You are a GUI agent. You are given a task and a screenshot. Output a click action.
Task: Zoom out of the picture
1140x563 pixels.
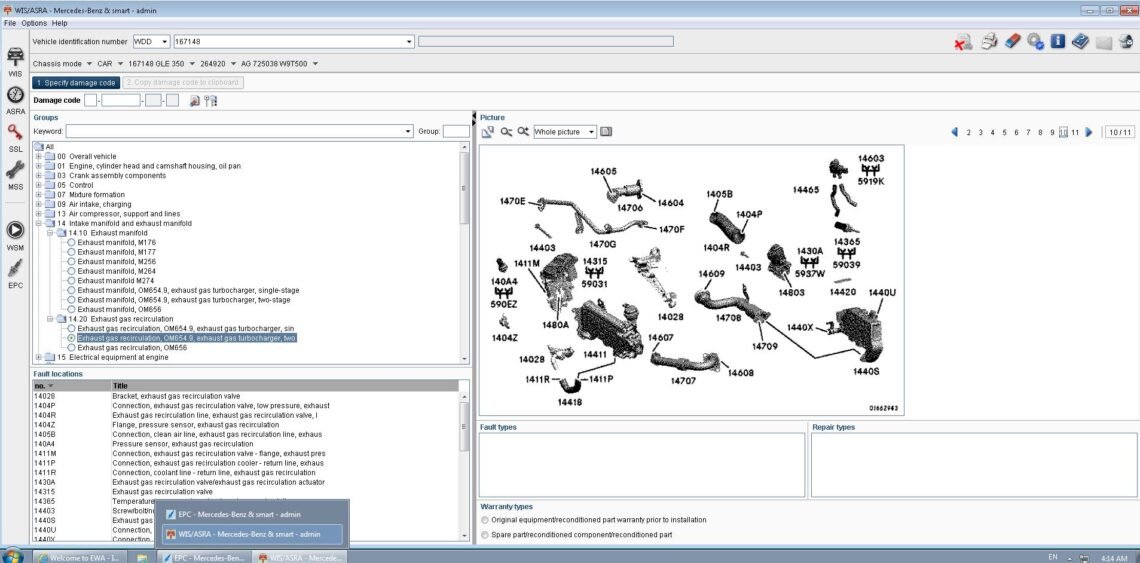point(506,132)
